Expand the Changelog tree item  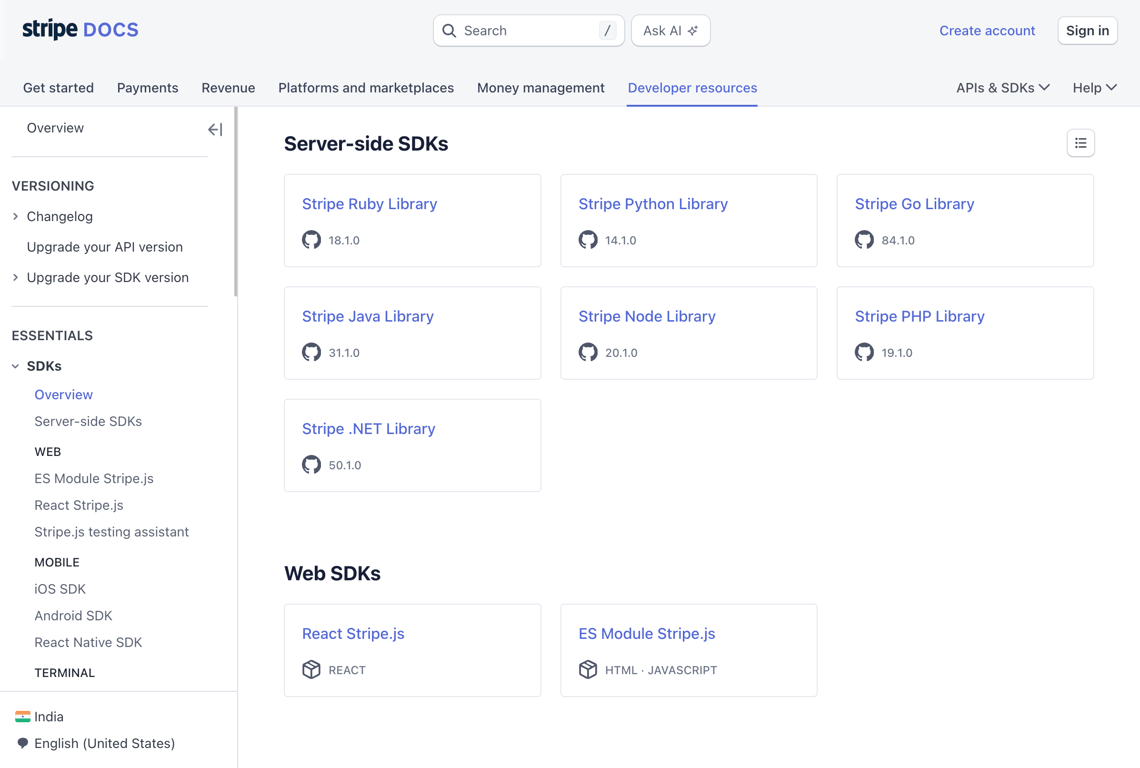(16, 217)
